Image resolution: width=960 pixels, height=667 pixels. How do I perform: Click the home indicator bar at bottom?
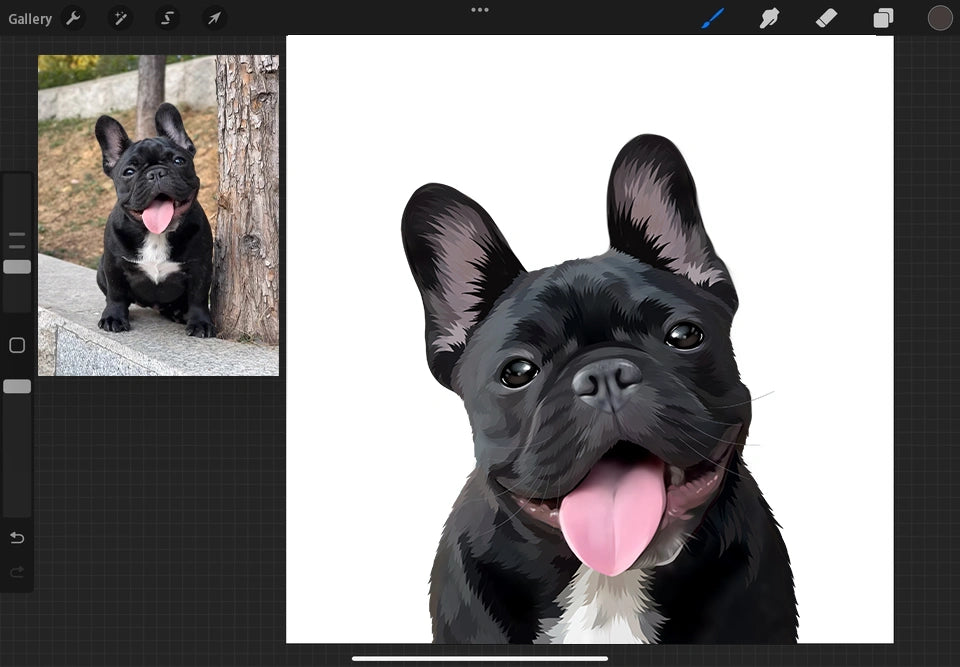click(x=480, y=658)
